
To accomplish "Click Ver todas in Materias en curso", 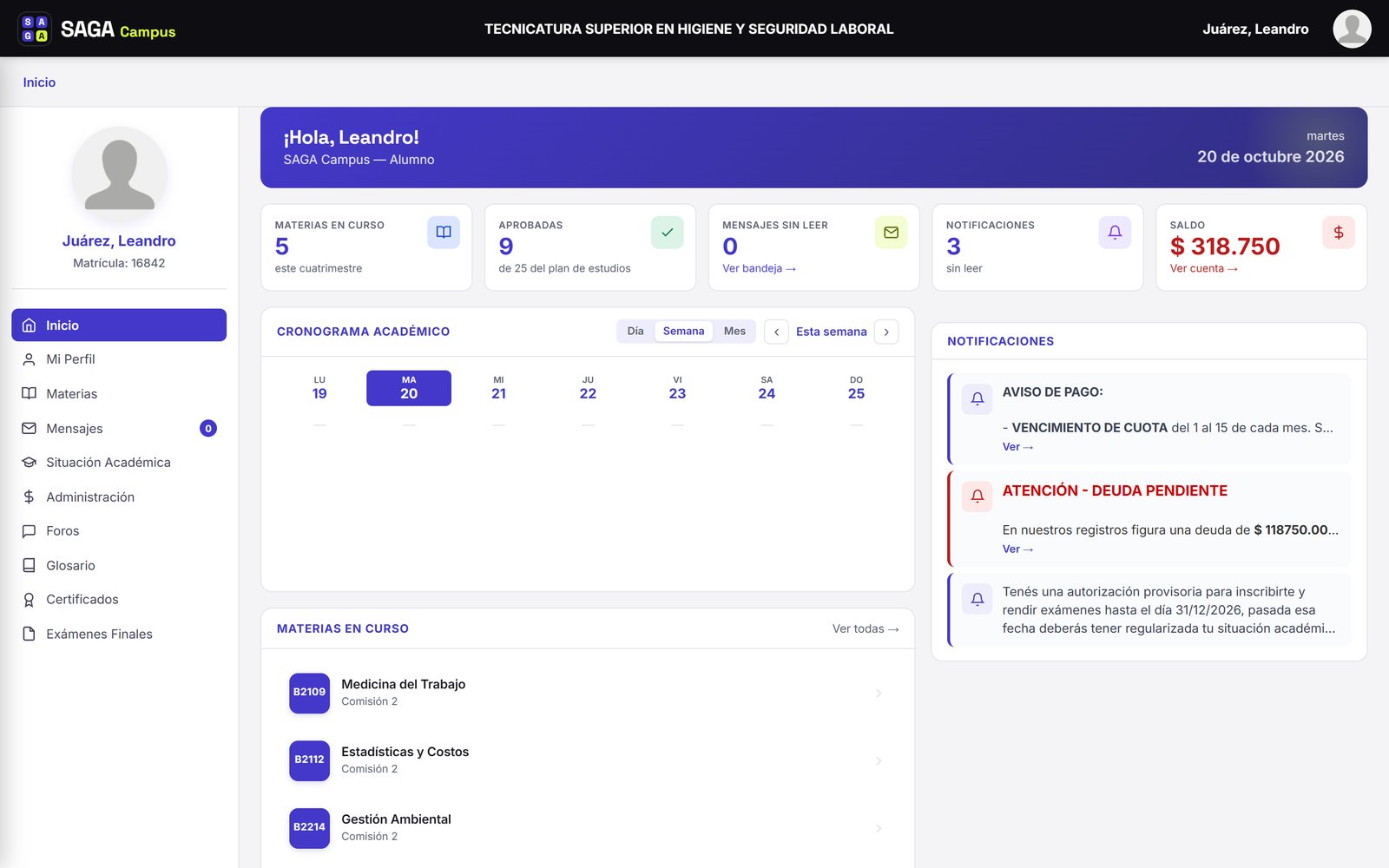I will pos(866,628).
